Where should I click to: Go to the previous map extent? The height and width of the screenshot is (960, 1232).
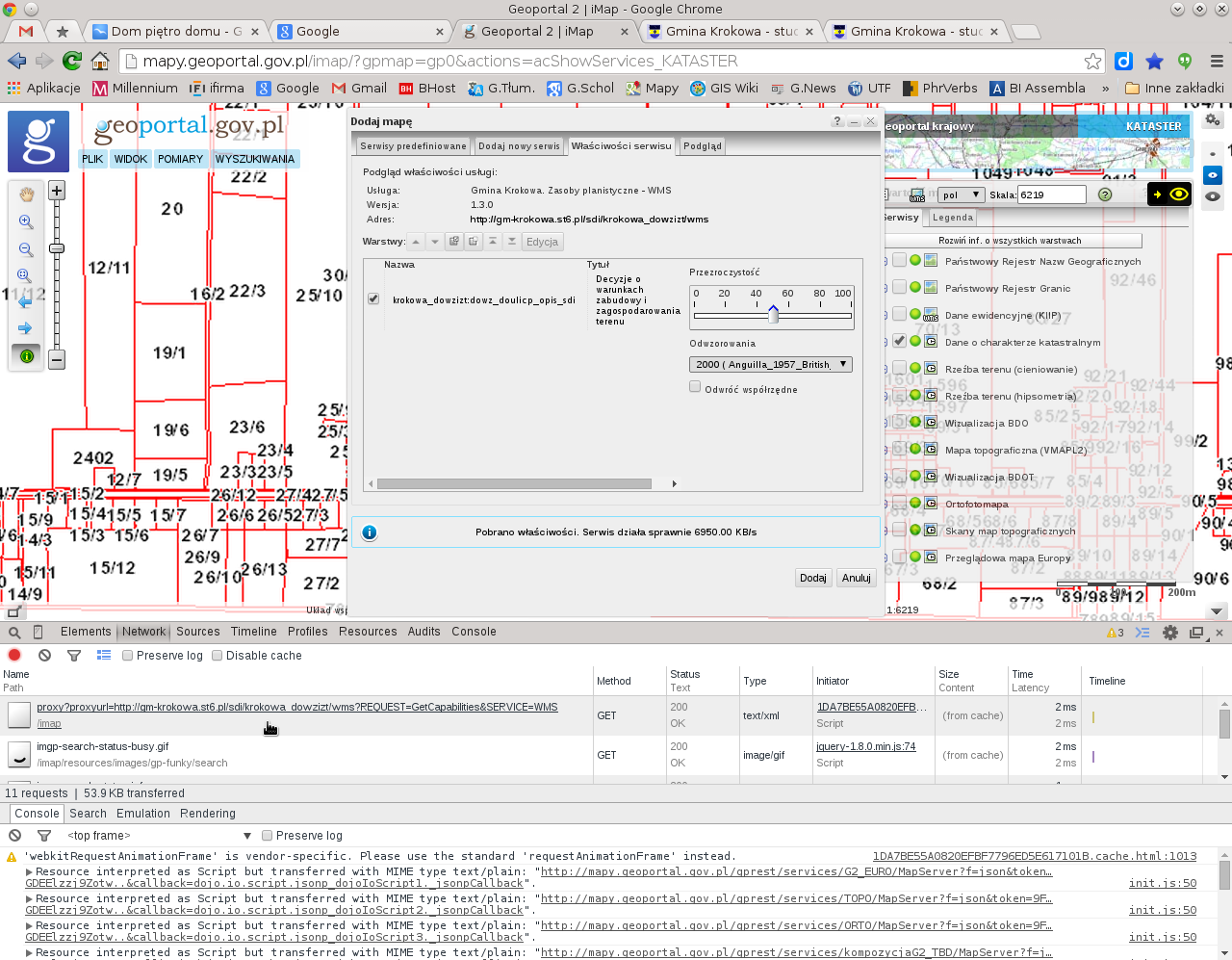(x=26, y=301)
